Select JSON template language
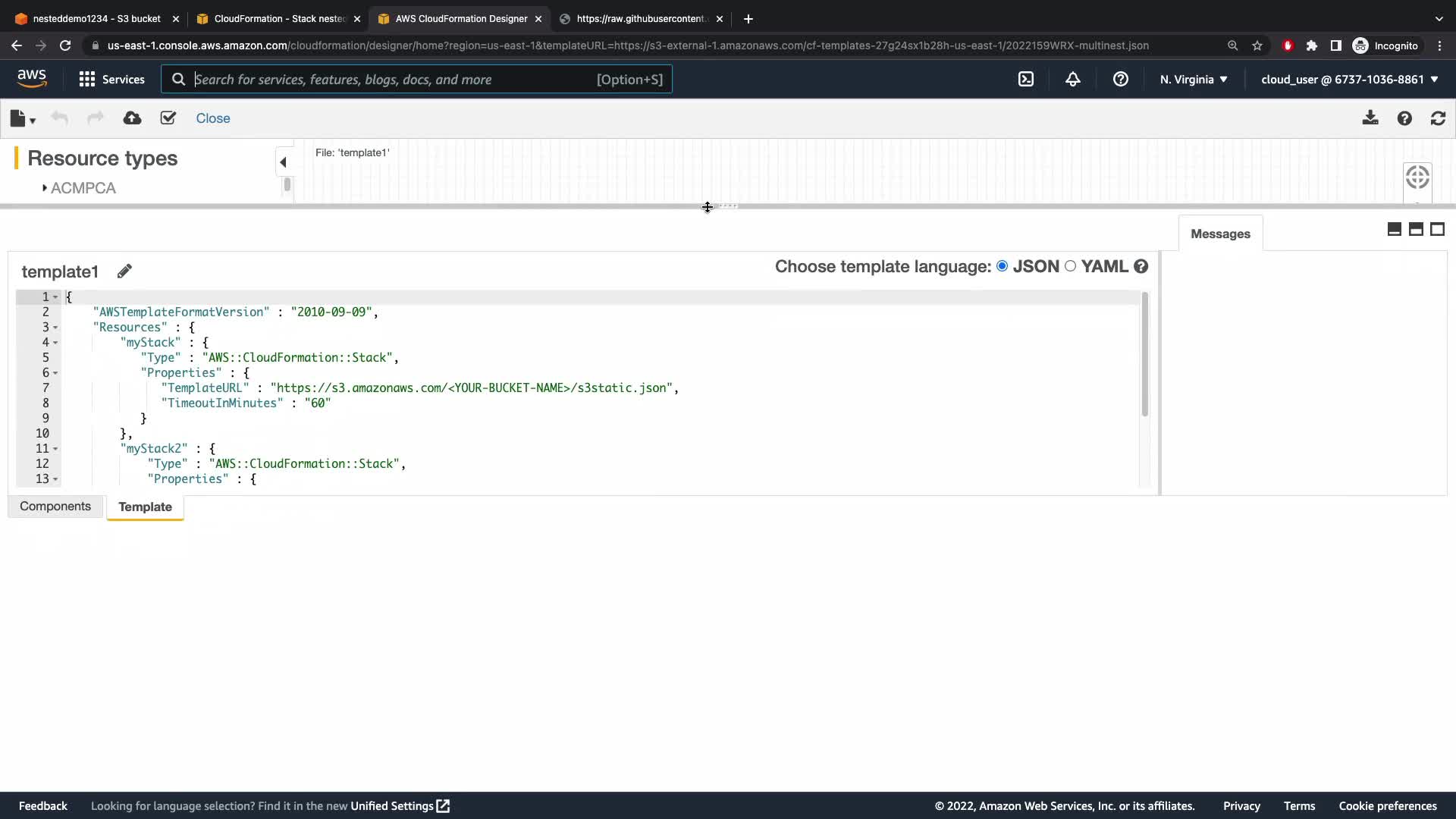The image size is (1456, 819). [1003, 266]
